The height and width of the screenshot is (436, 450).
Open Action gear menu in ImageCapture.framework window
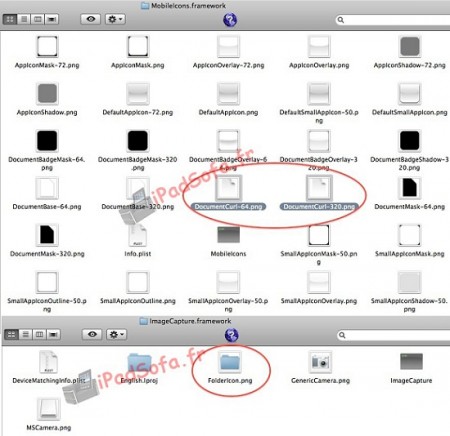pos(116,334)
